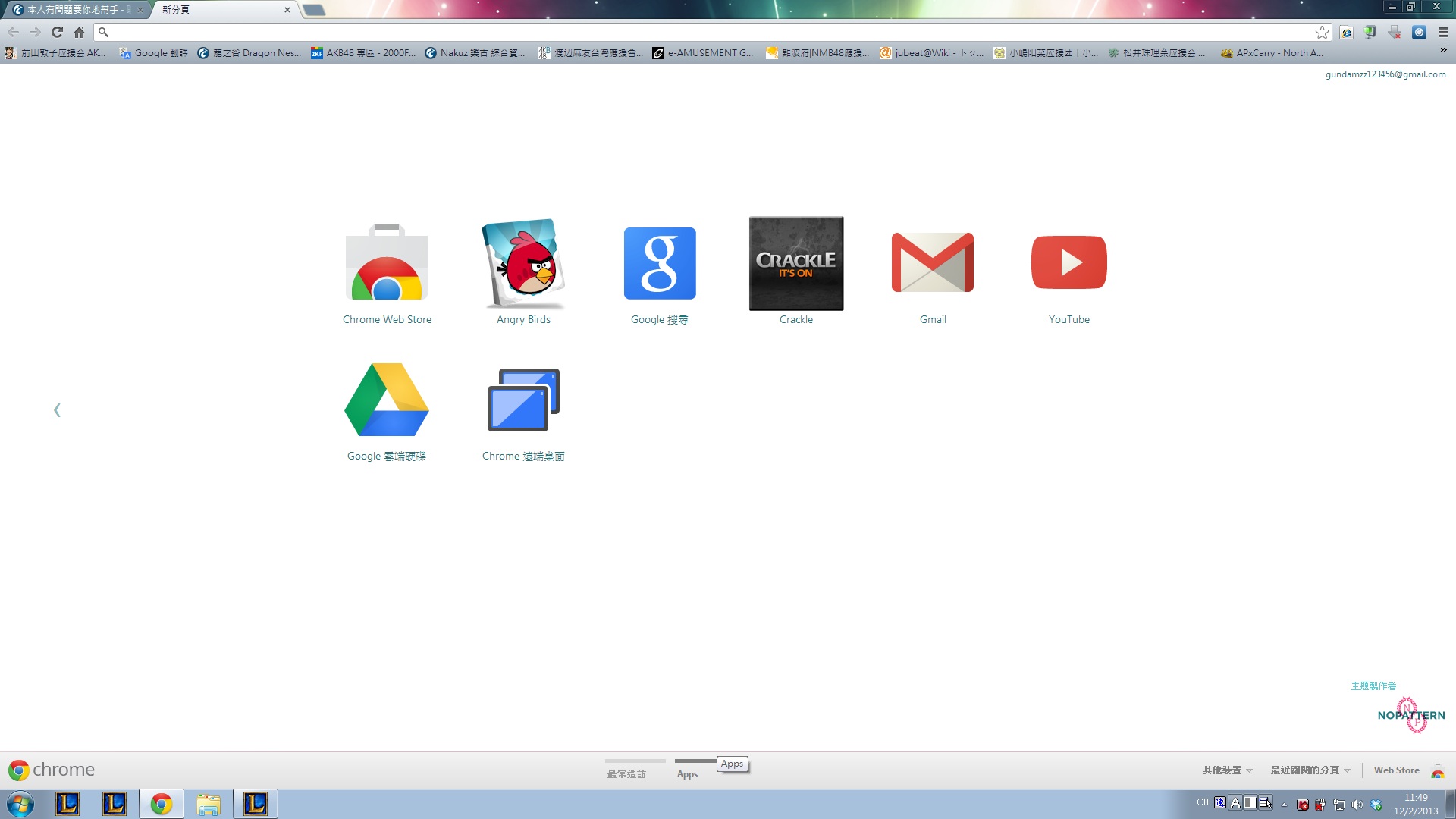
Task: Go back with the browser back arrow
Action: [x=13, y=32]
